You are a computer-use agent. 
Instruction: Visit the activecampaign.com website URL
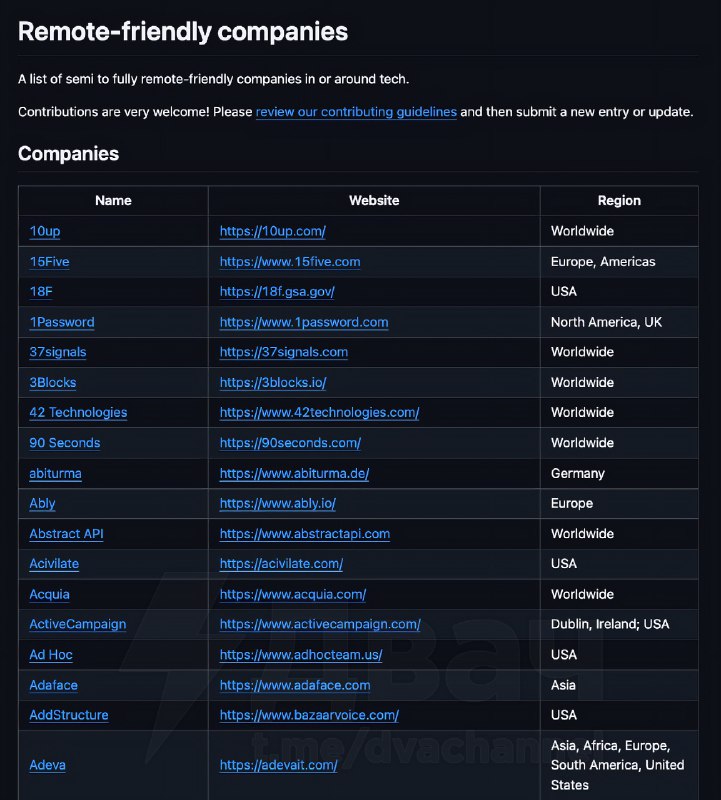click(320, 624)
